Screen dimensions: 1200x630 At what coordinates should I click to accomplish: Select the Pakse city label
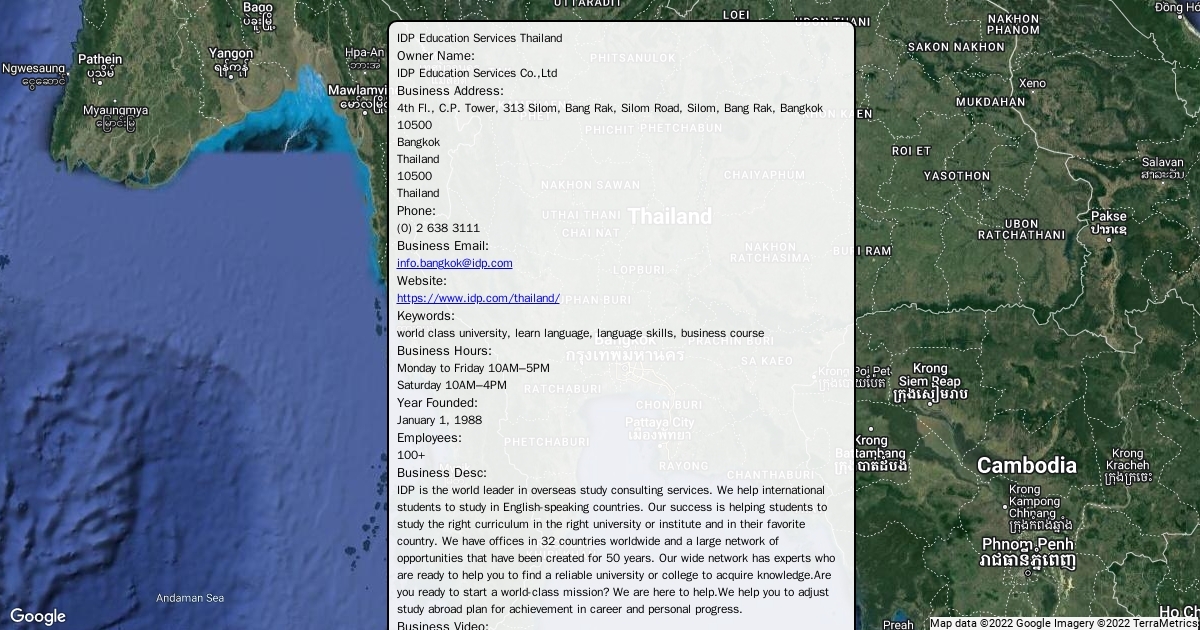(x=1108, y=216)
